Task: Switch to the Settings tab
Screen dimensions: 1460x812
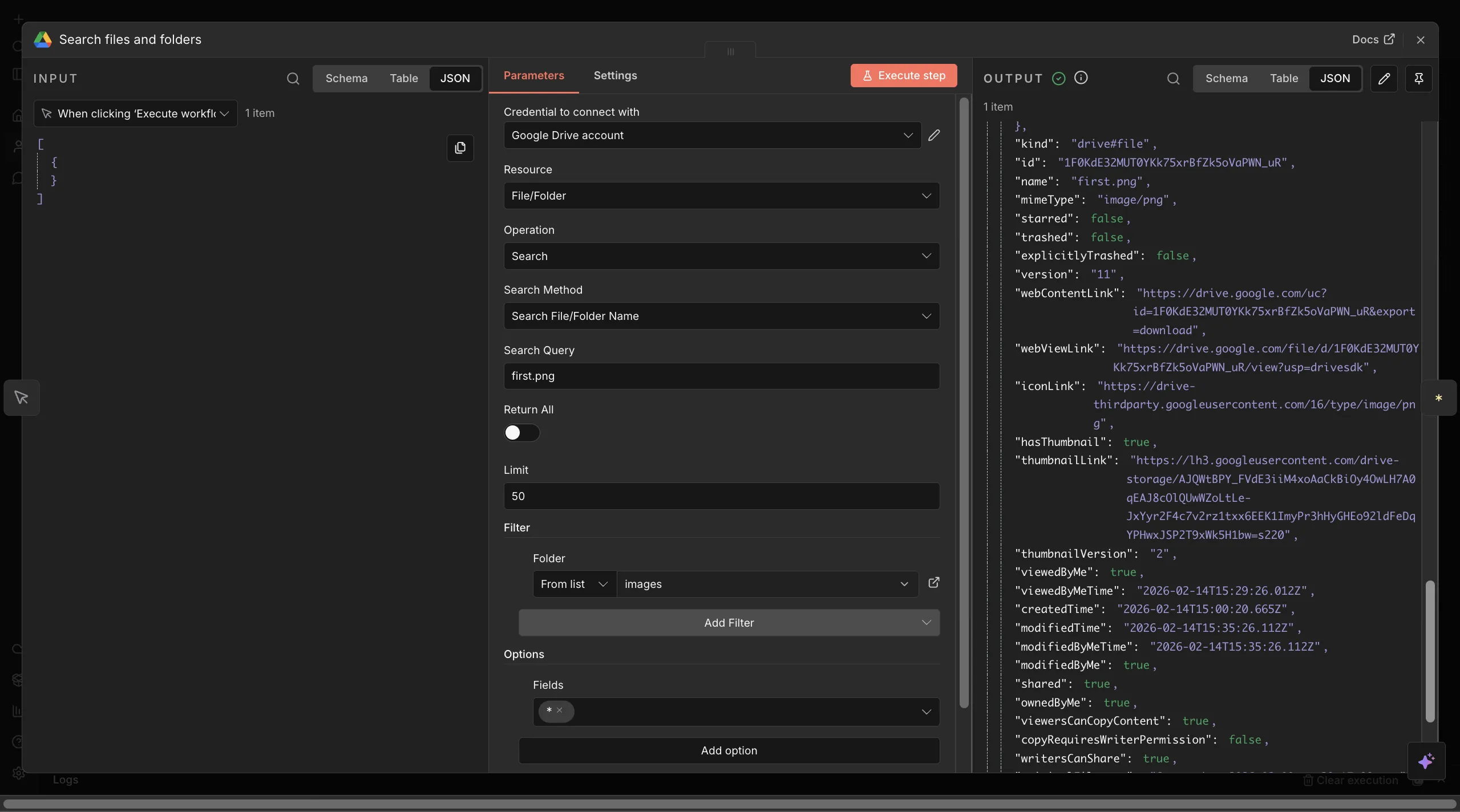Action: tap(615, 76)
